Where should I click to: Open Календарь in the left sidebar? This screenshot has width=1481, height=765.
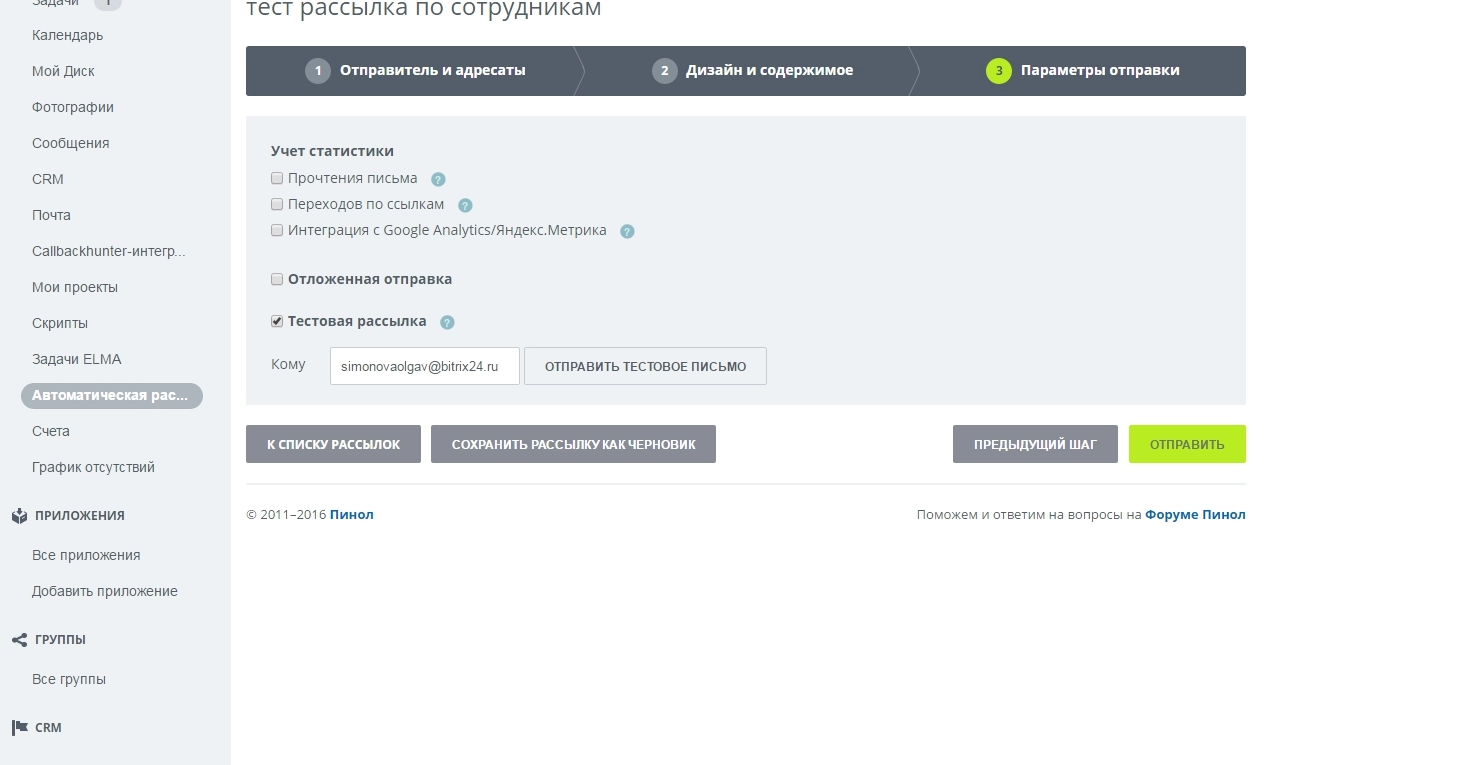(x=67, y=36)
